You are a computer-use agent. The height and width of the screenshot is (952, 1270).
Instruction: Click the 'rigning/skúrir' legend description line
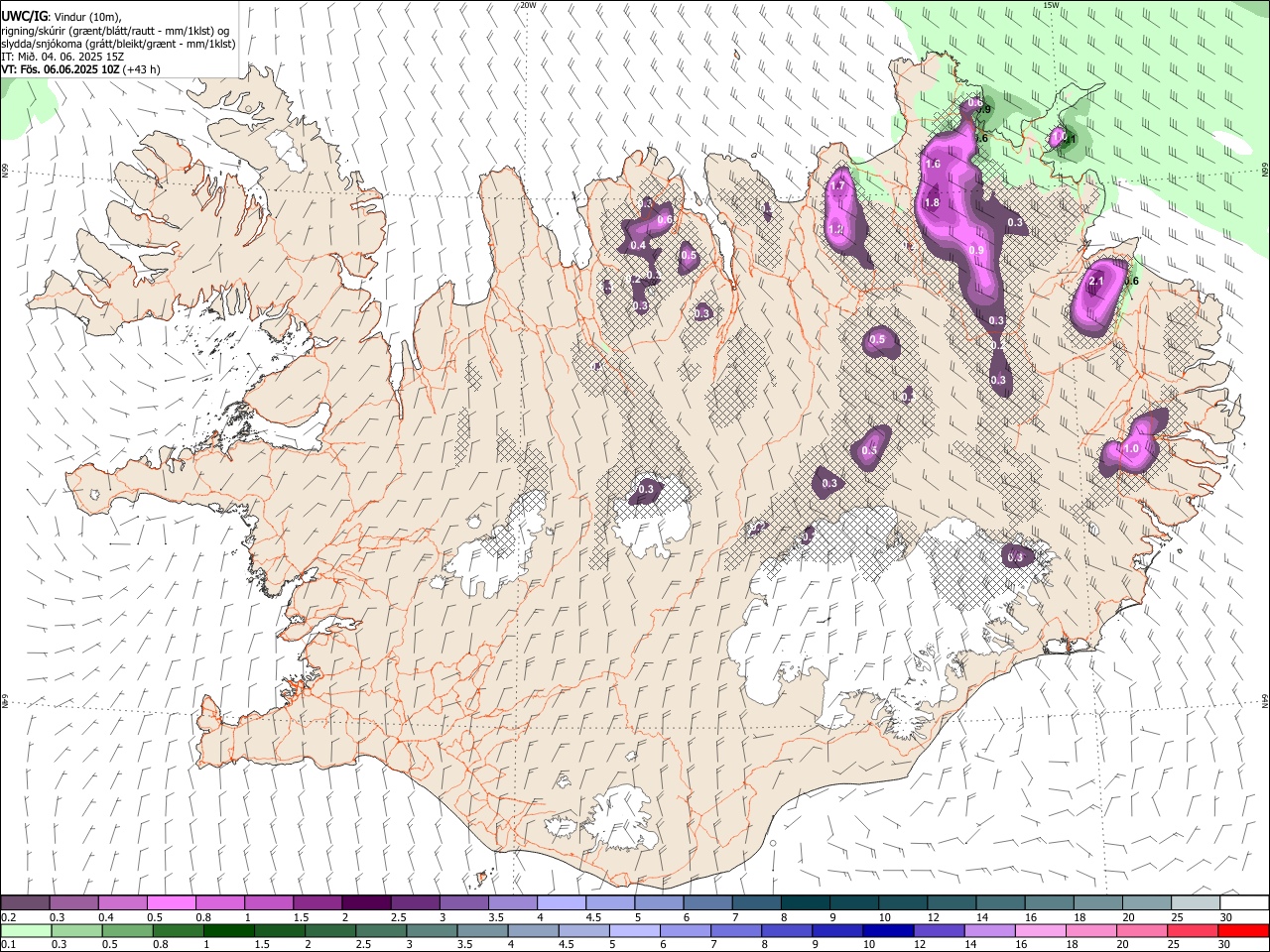coord(115,30)
